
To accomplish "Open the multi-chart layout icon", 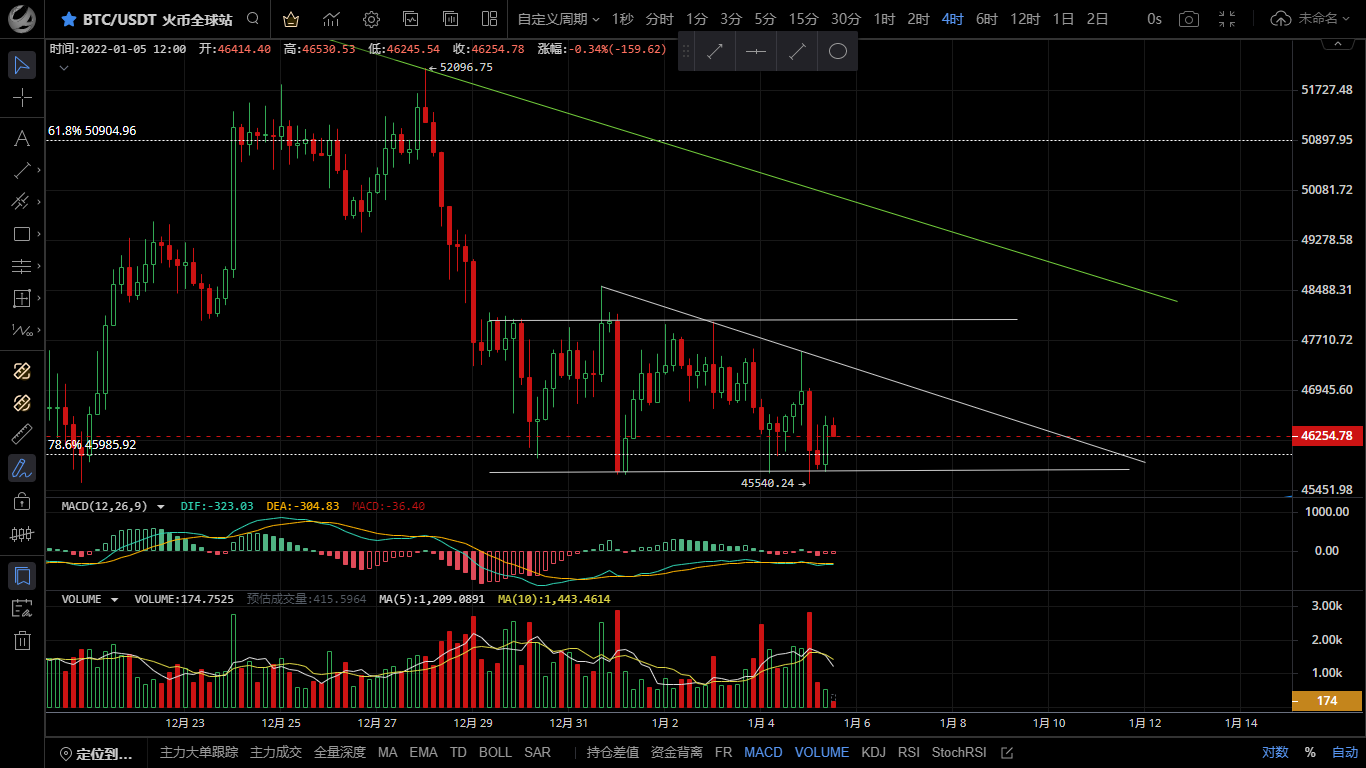I will [x=489, y=19].
